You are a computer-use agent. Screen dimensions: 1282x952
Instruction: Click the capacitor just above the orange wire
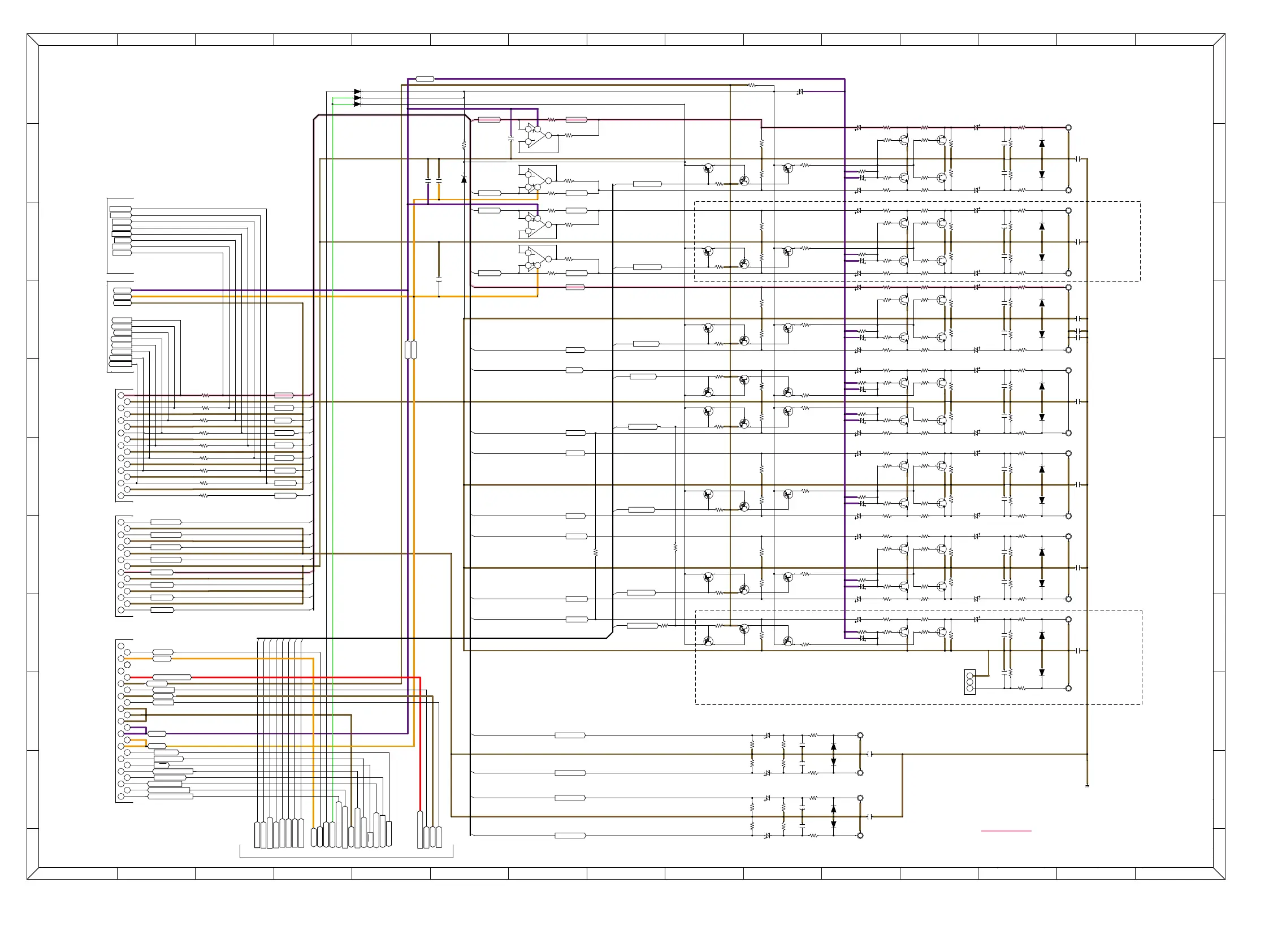pos(439,279)
